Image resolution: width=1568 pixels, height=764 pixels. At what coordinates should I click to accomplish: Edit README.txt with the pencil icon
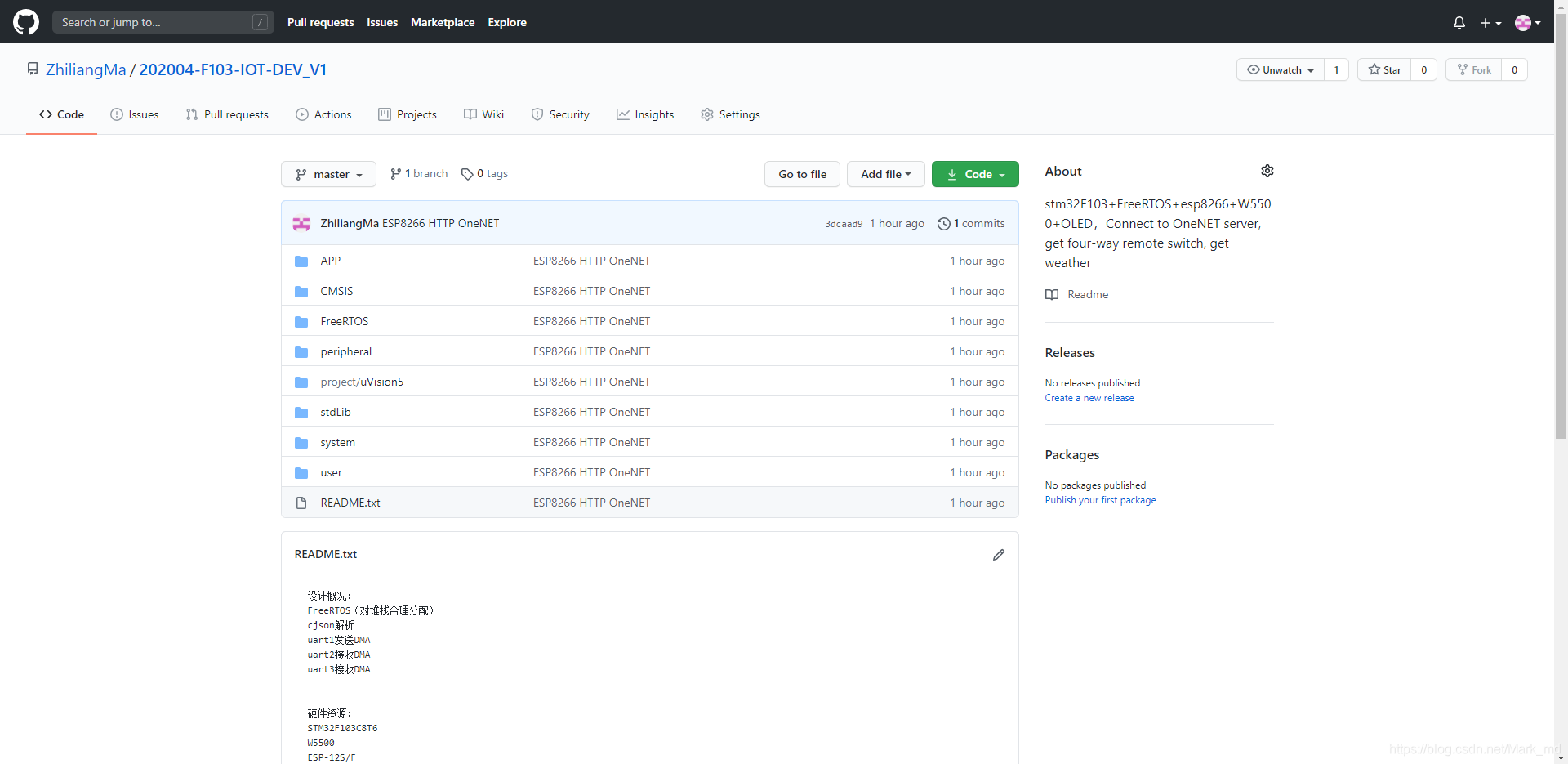[998, 555]
